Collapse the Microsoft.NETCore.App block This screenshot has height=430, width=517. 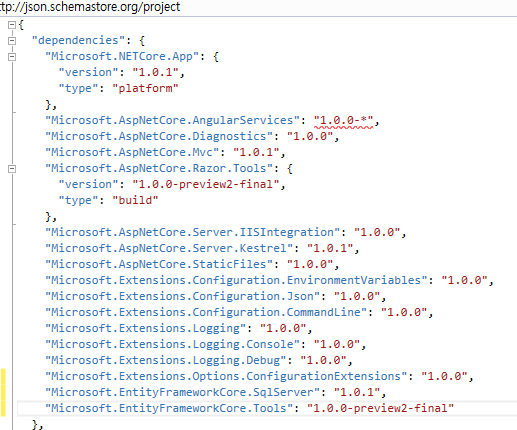[x=12, y=57]
